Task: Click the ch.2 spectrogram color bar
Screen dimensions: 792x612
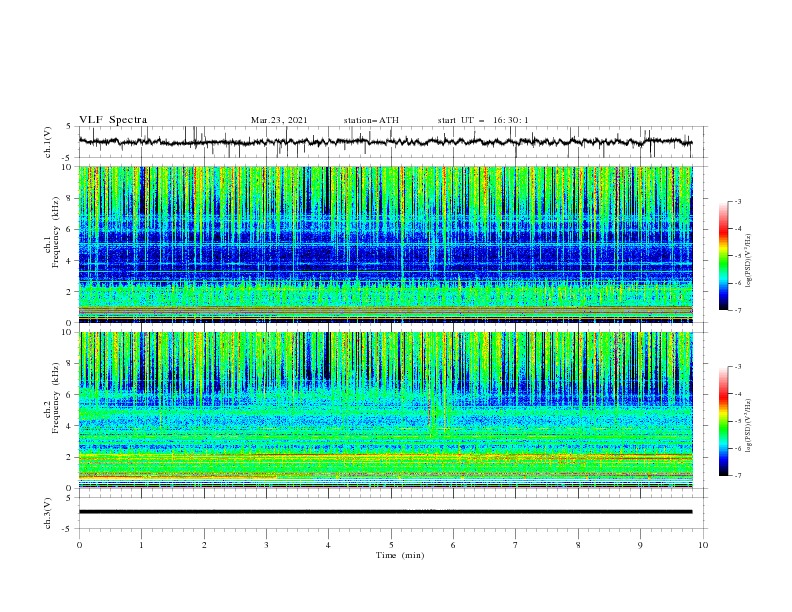Action: click(x=724, y=421)
